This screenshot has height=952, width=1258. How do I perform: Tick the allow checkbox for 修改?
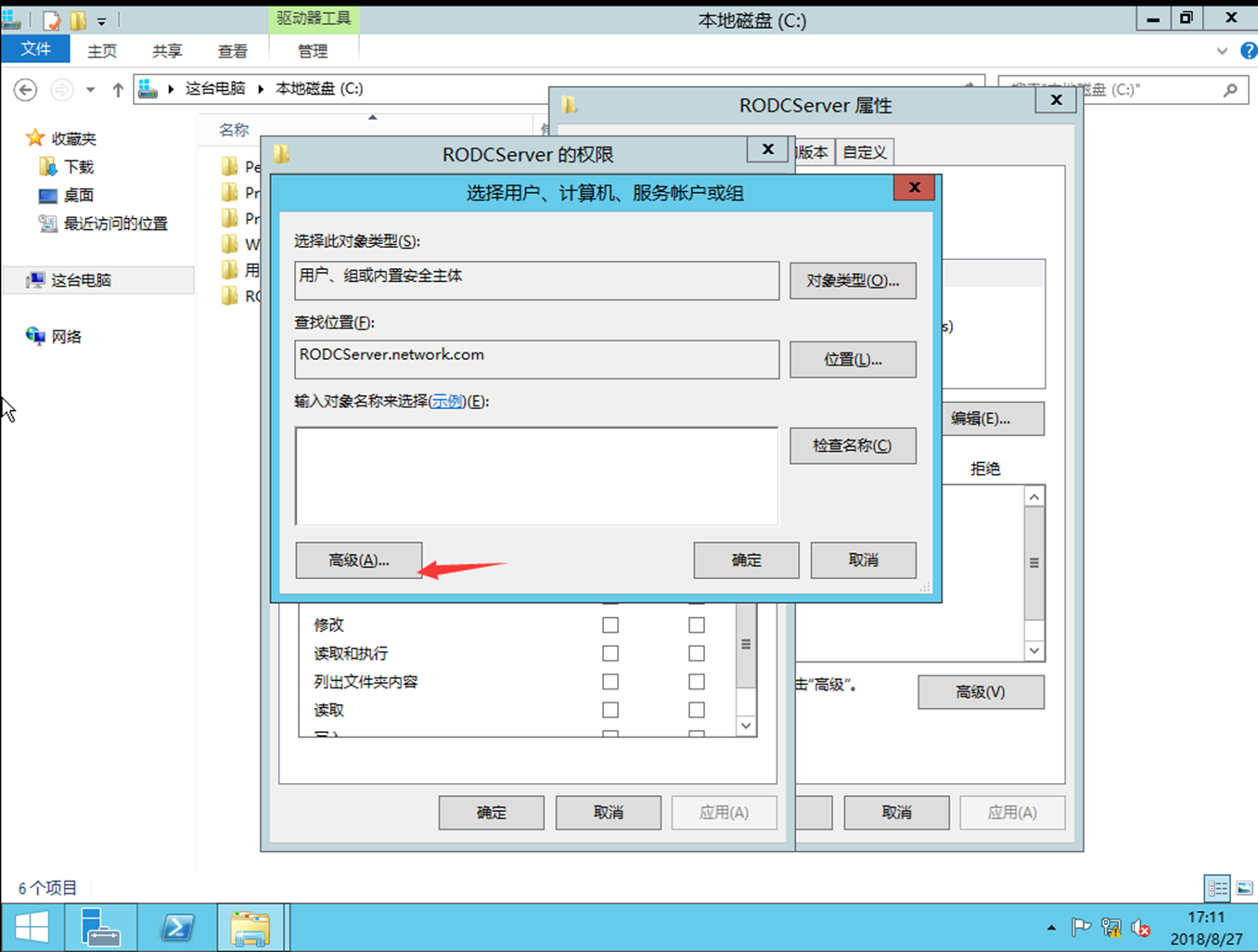(610, 625)
